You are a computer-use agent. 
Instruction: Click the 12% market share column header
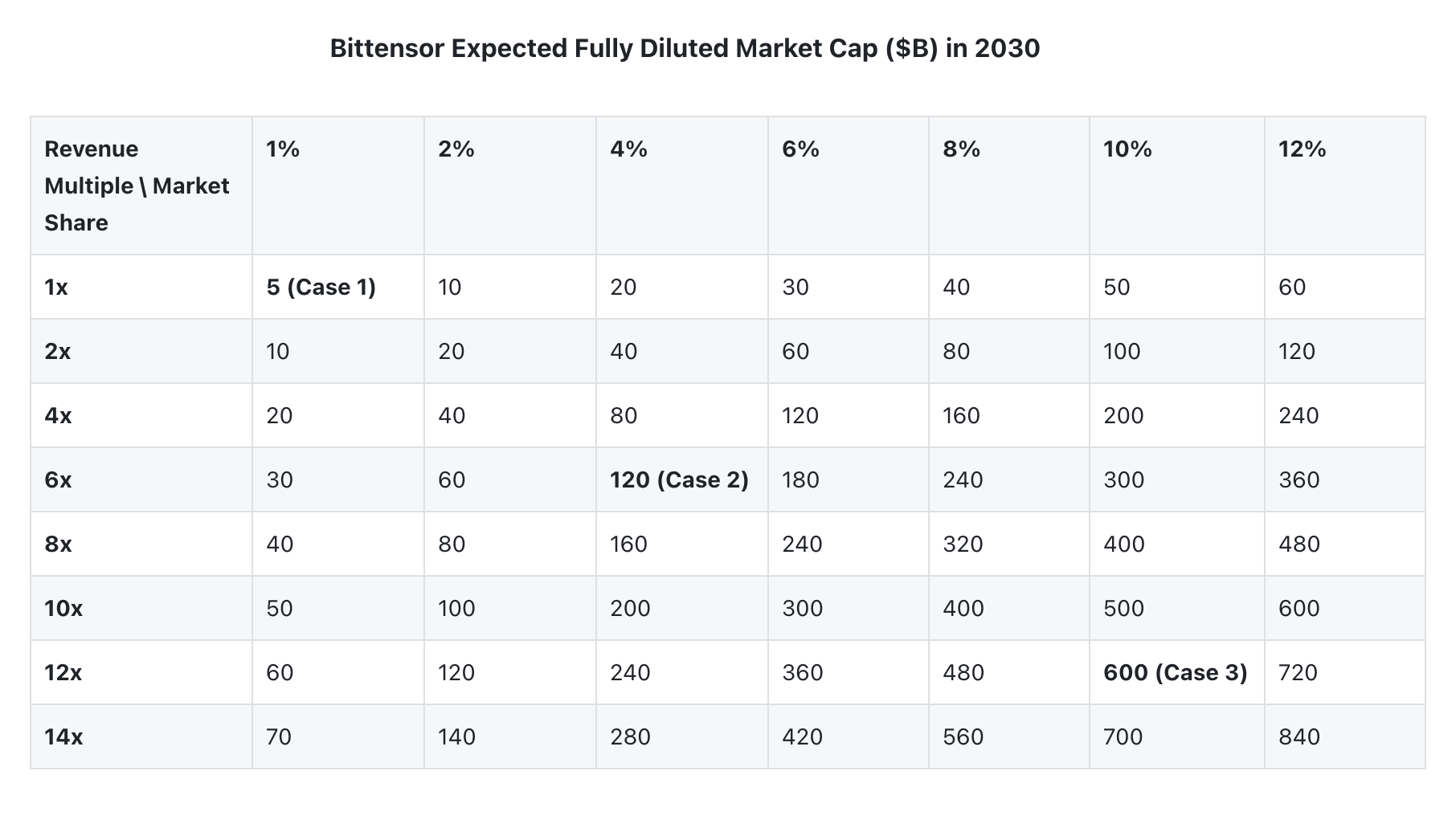point(1302,149)
